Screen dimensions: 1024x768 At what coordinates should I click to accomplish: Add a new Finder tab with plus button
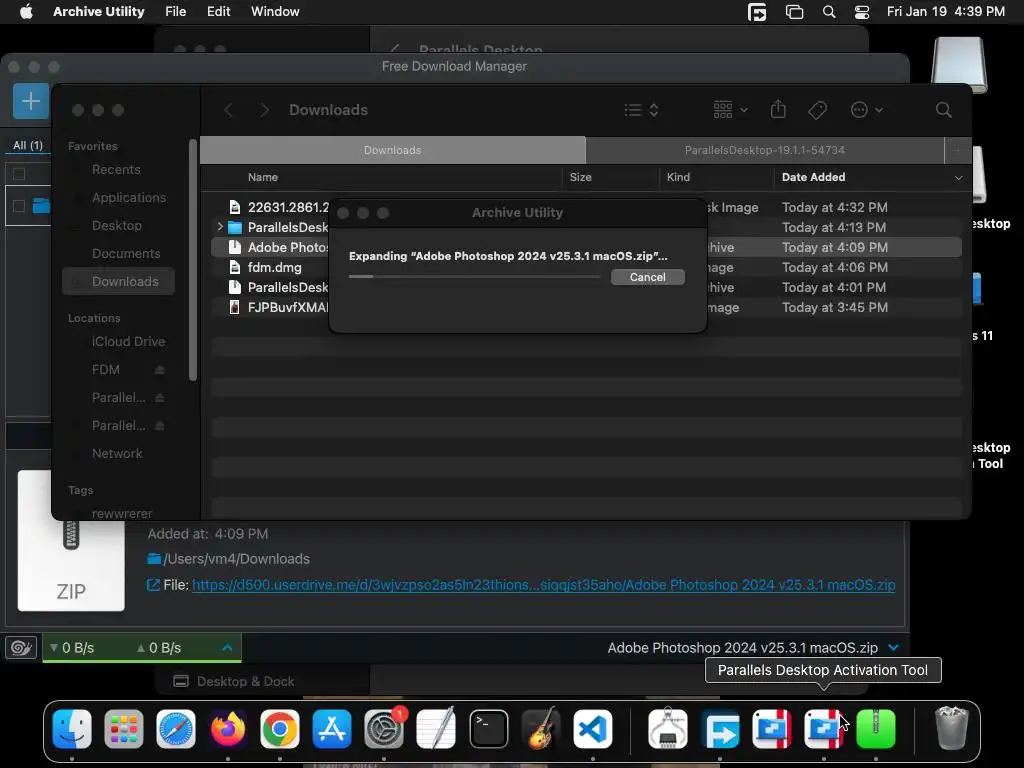pos(957,150)
